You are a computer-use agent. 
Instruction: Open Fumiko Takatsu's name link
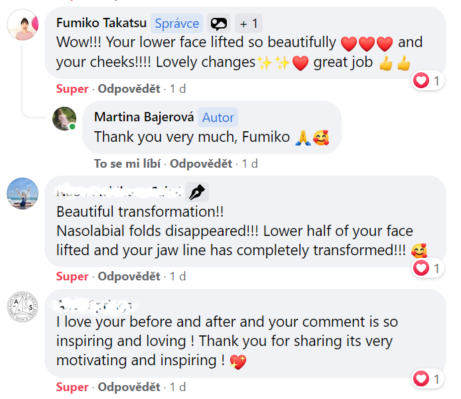[101, 23]
